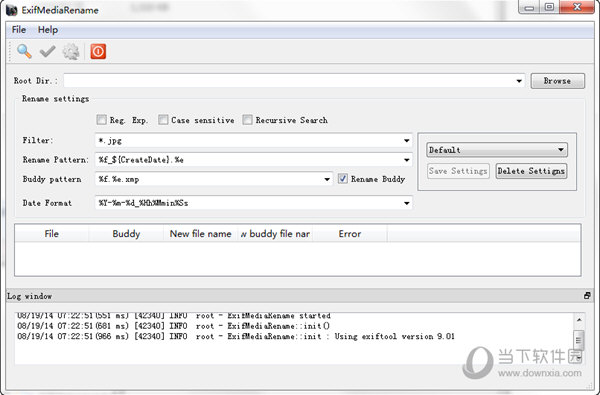The image size is (600, 395).
Task: Open the Rename Pattern dropdown arrow
Action: (406, 160)
